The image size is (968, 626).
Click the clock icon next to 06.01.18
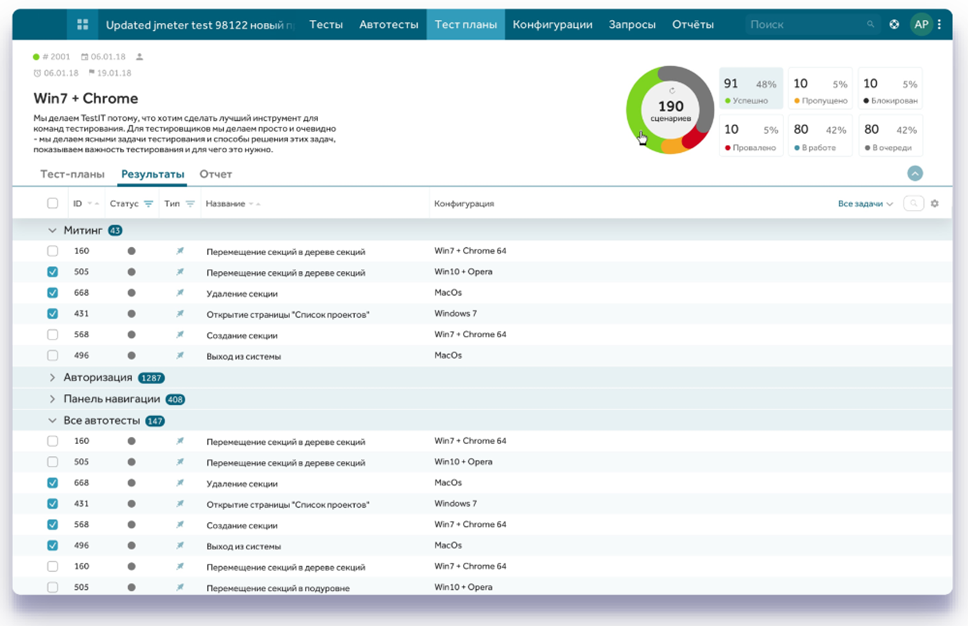[37, 73]
